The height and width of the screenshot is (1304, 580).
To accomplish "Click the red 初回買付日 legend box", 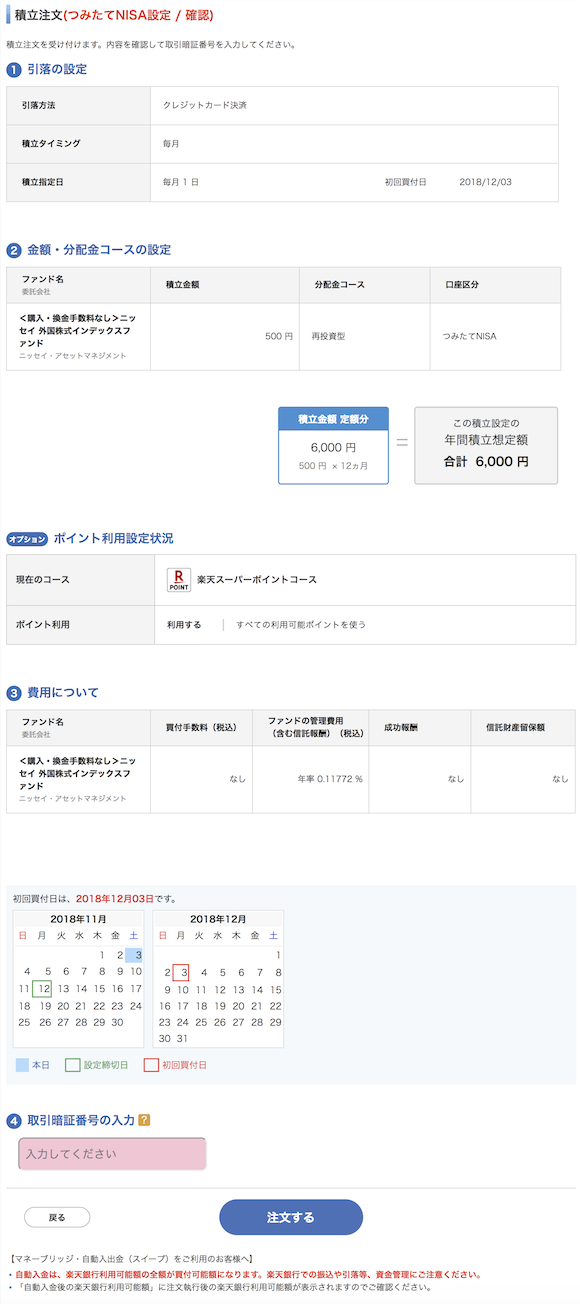I will (x=151, y=1065).
